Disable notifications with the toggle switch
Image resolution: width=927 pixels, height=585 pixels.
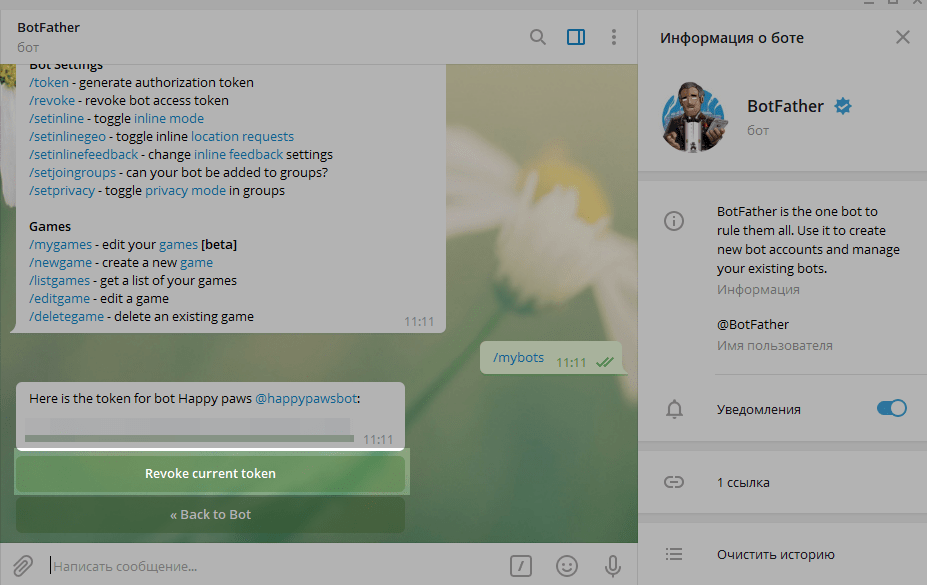[x=891, y=408]
